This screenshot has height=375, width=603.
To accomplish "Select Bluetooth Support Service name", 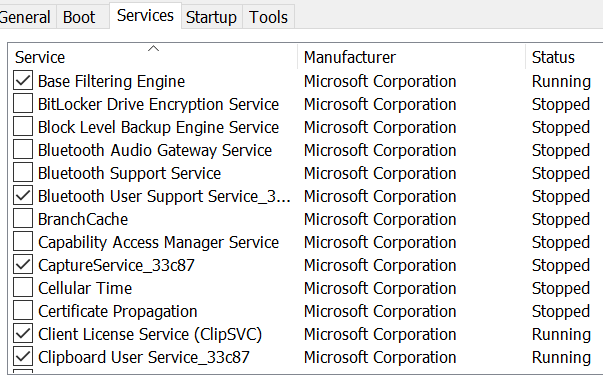I will (x=130, y=173).
